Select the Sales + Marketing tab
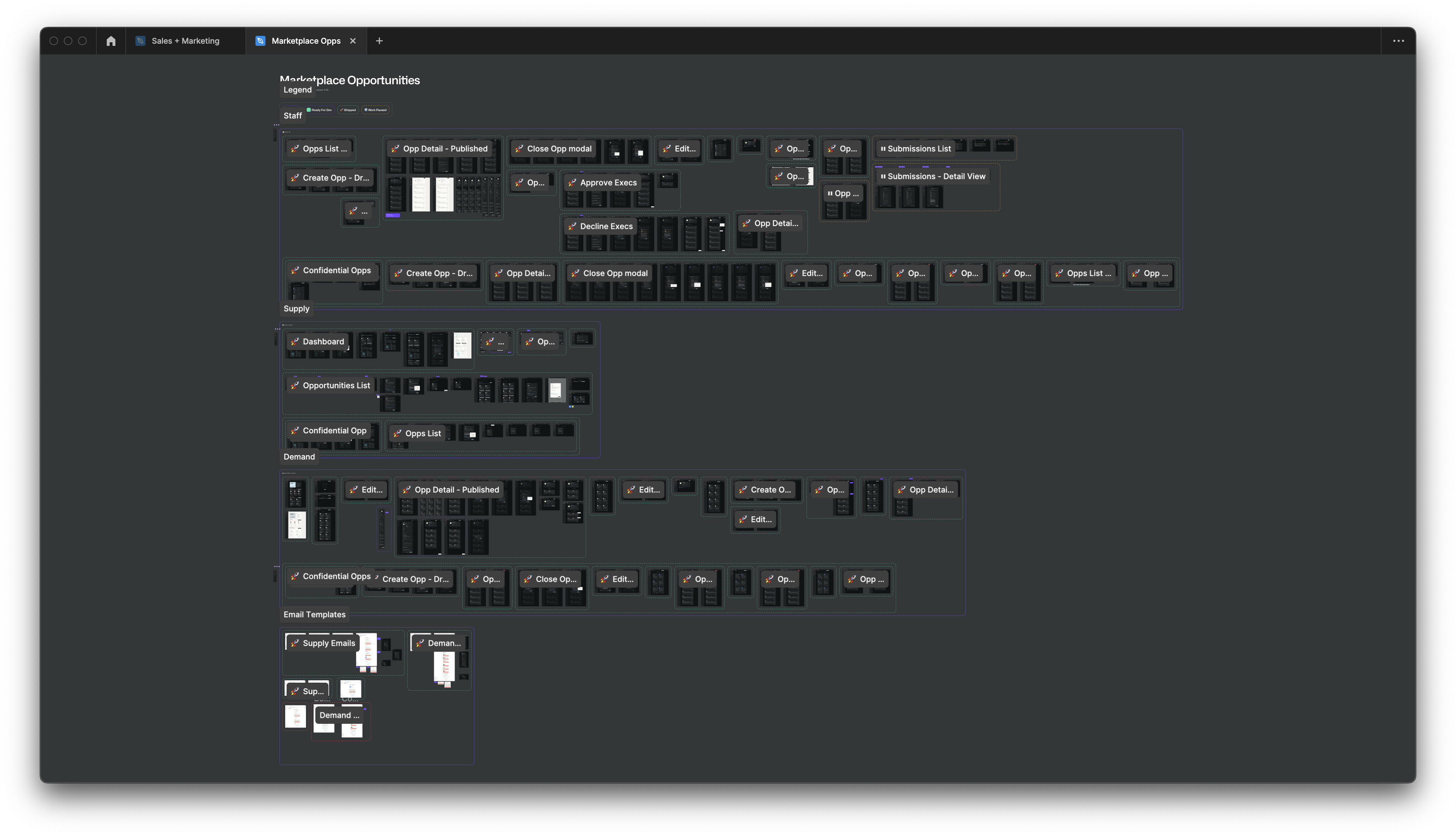The image size is (1456, 836). 185,41
